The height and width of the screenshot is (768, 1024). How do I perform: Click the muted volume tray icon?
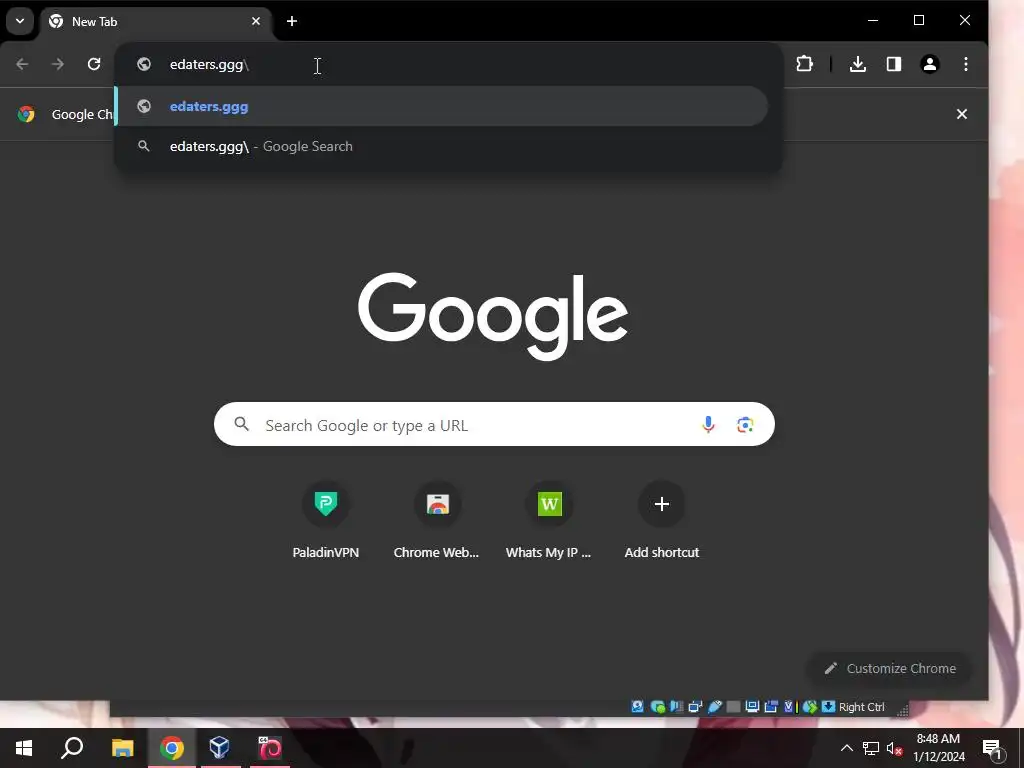click(895, 748)
